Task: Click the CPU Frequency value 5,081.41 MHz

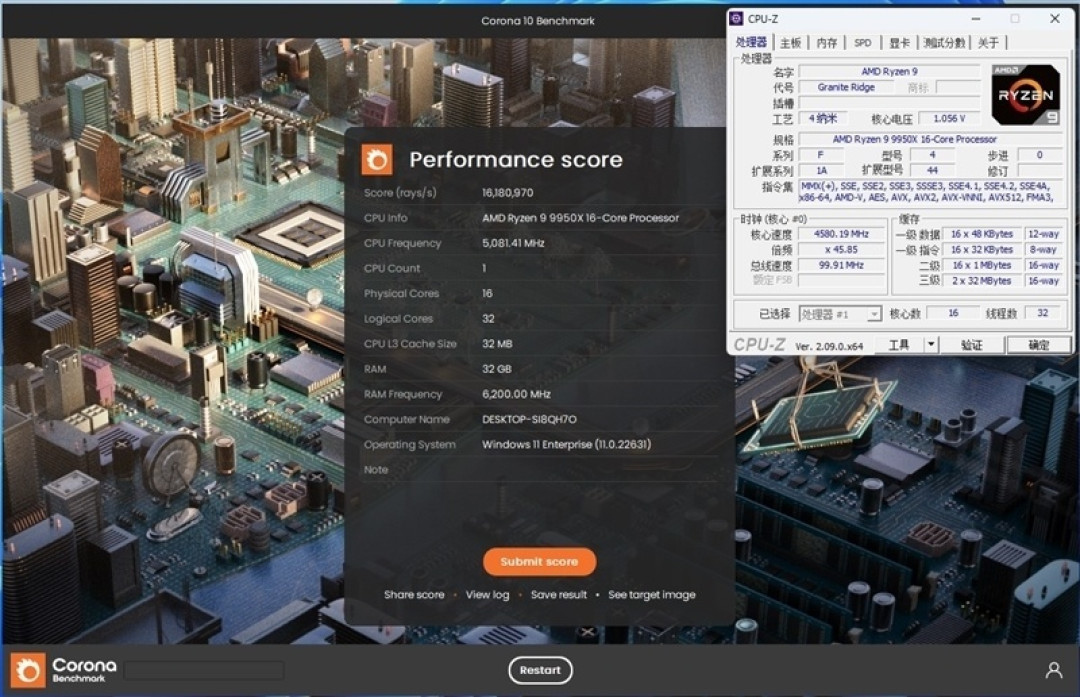Action: pyautogui.click(x=513, y=243)
